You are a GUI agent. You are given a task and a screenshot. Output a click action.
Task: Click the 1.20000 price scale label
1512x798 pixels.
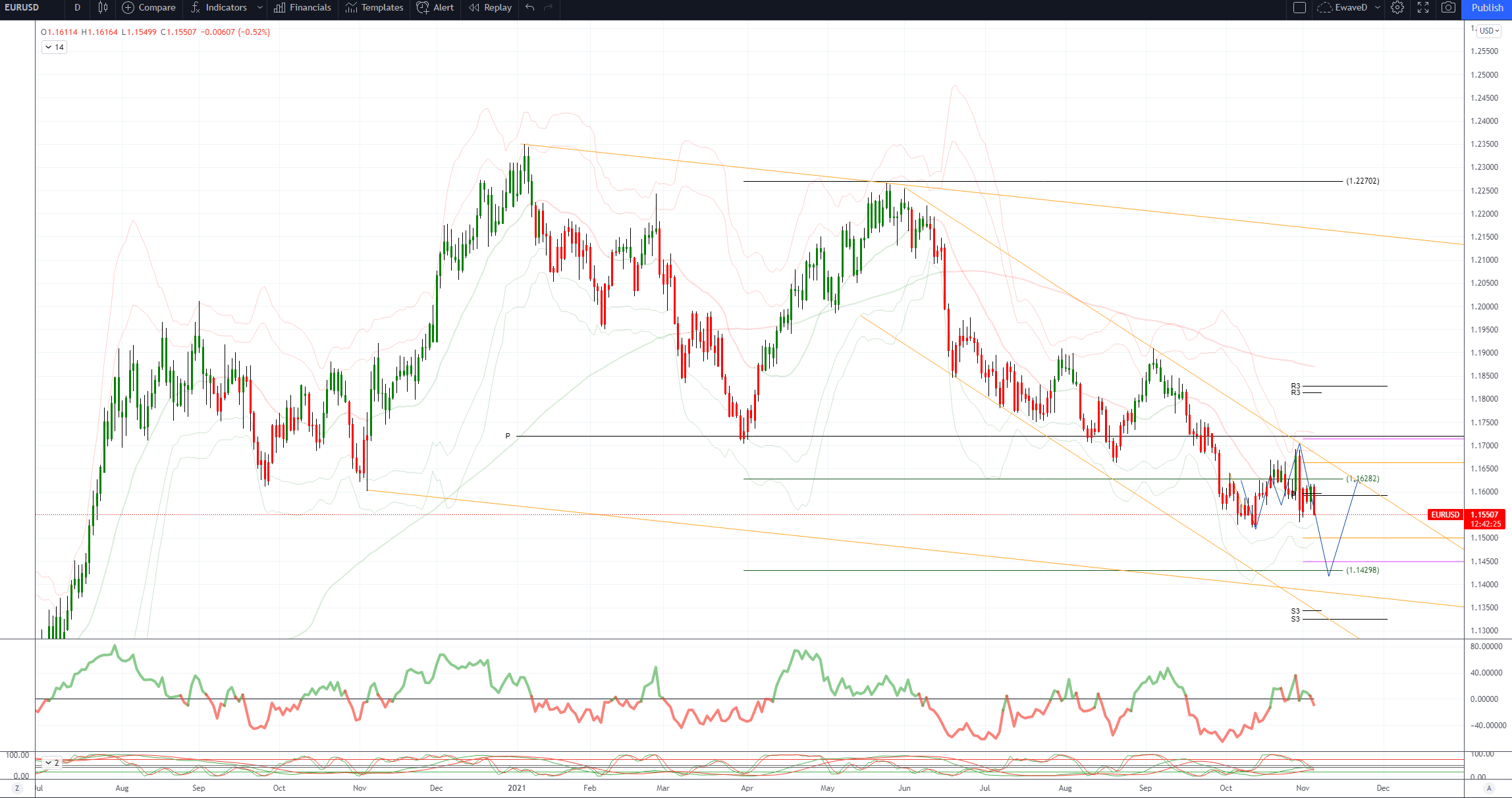pos(1484,306)
